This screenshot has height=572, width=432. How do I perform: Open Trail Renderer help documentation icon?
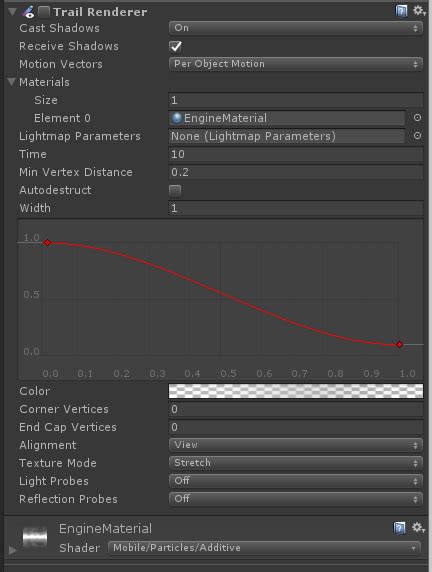pyautogui.click(x=401, y=11)
